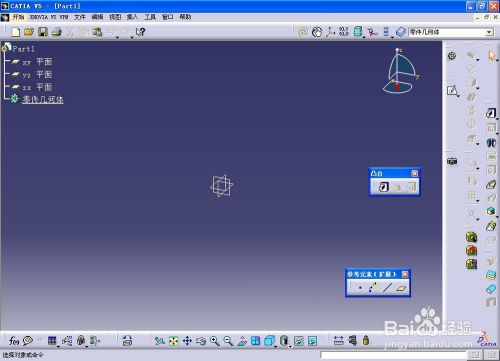Viewport: 500px width, 361px height.
Task: Open the 编辑 Edit menu
Action: pyautogui.click(x=97, y=17)
